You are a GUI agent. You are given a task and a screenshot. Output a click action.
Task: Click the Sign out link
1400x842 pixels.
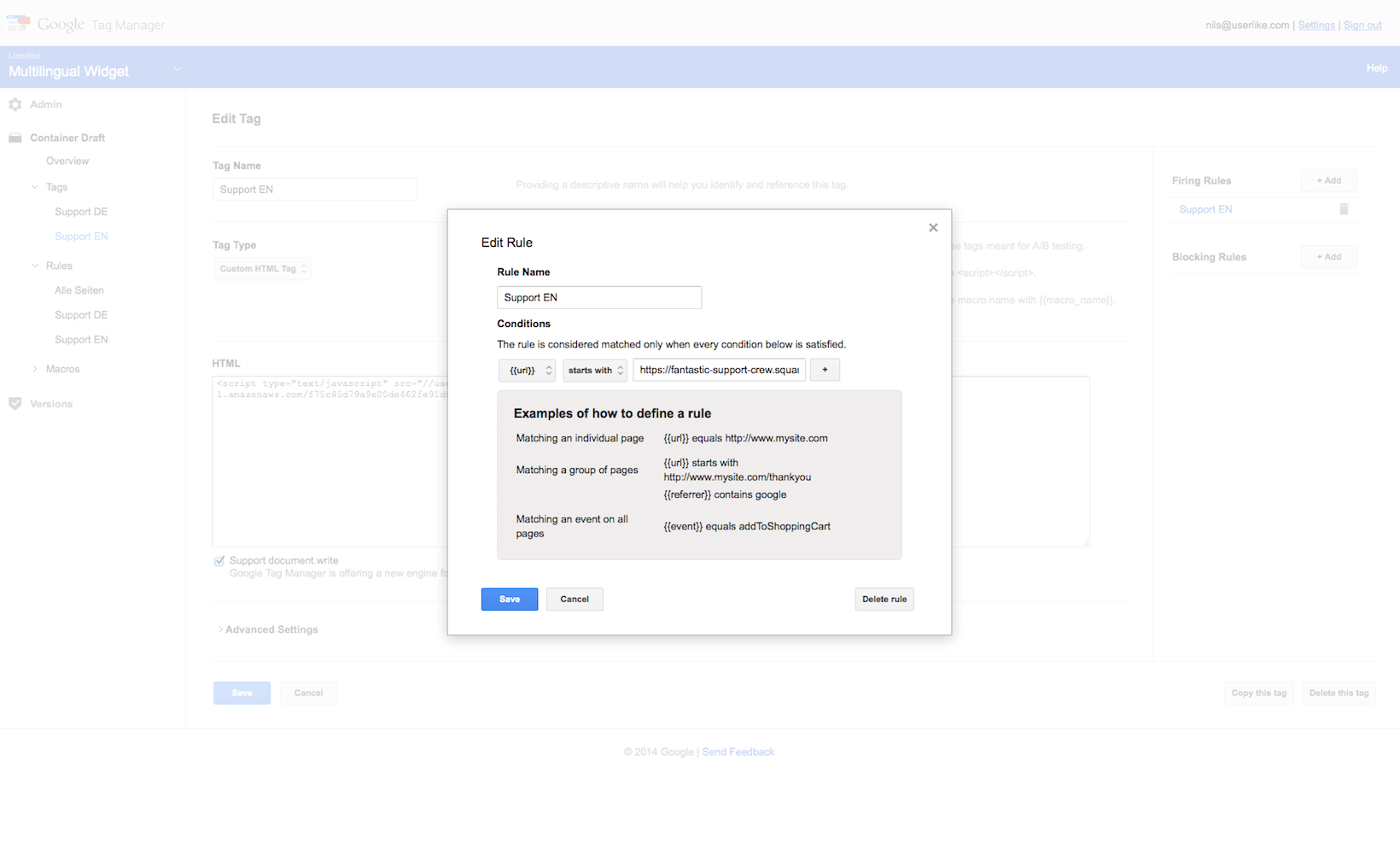(x=1362, y=26)
